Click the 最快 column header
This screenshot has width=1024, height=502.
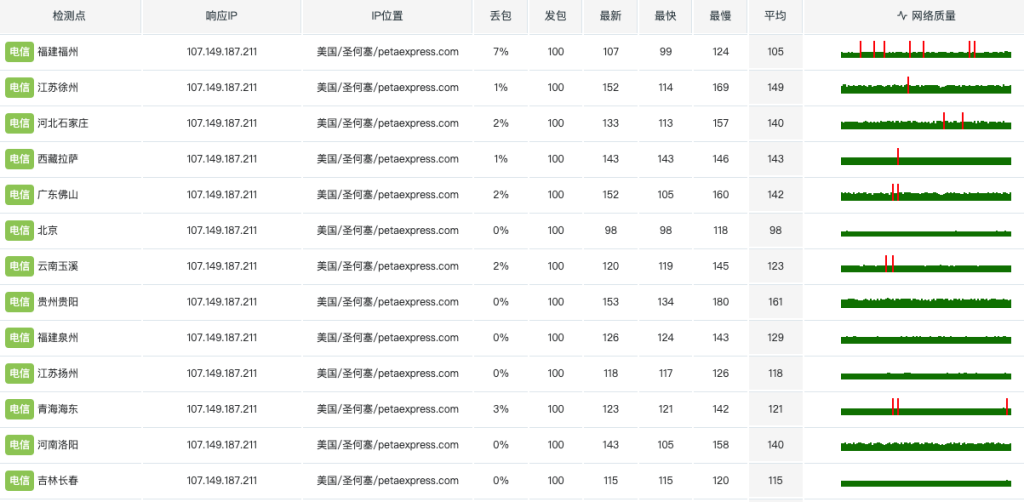[x=665, y=16]
